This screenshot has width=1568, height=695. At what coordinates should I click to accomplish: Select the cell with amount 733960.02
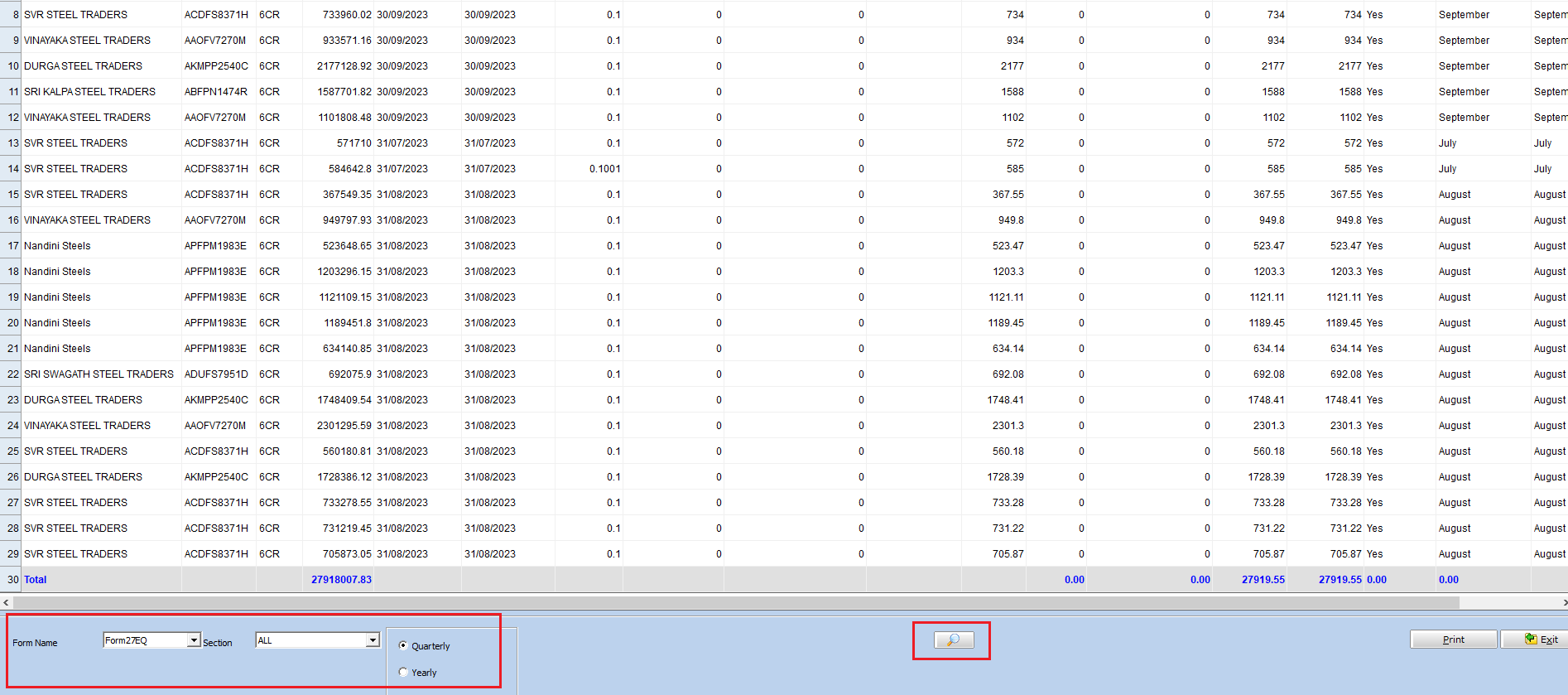coord(339,14)
